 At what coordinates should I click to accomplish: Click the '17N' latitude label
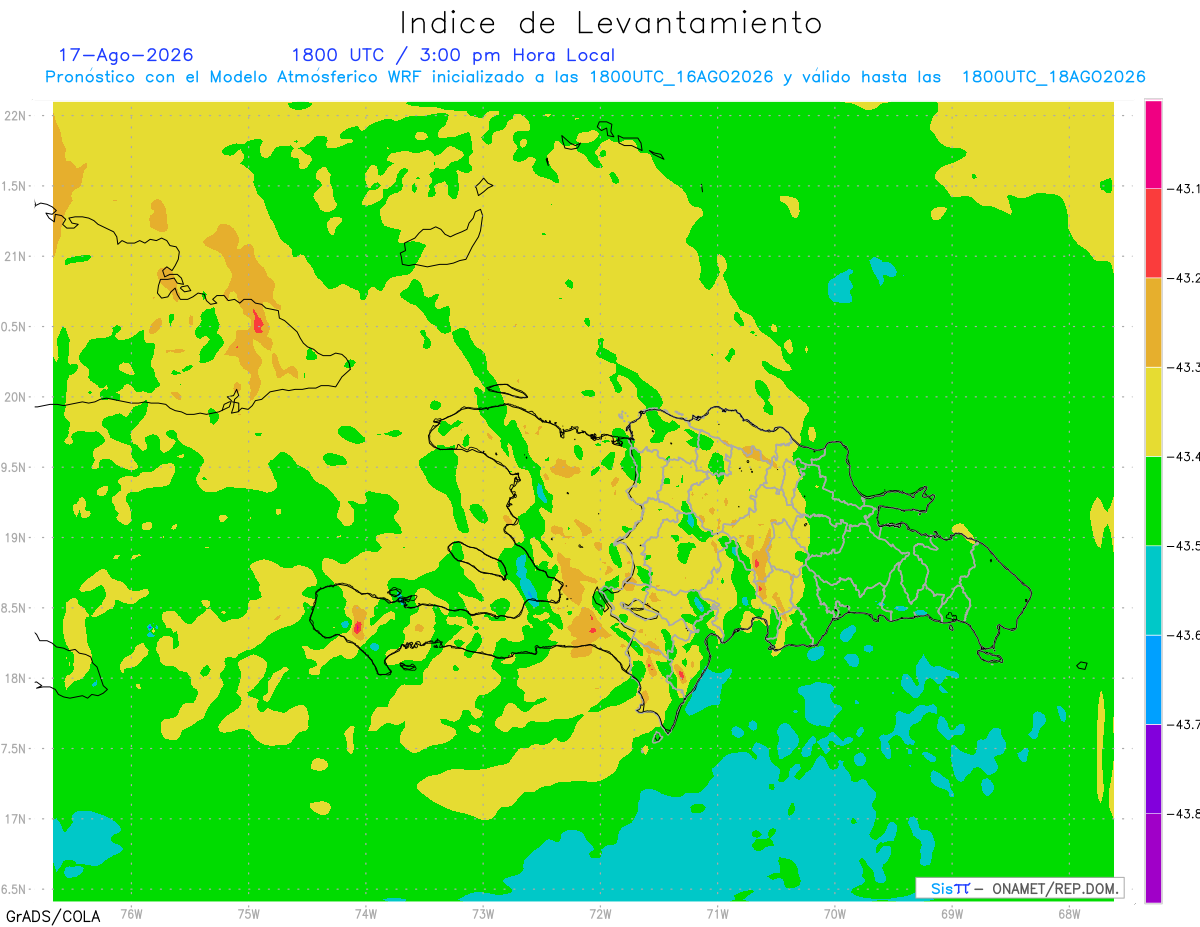coord(16,819)
